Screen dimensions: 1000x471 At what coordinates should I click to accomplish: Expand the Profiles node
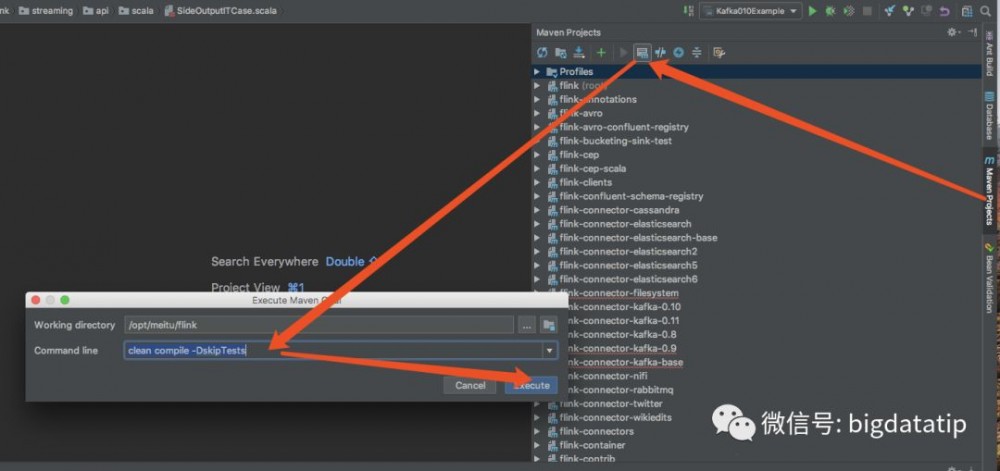coord(537,72)
